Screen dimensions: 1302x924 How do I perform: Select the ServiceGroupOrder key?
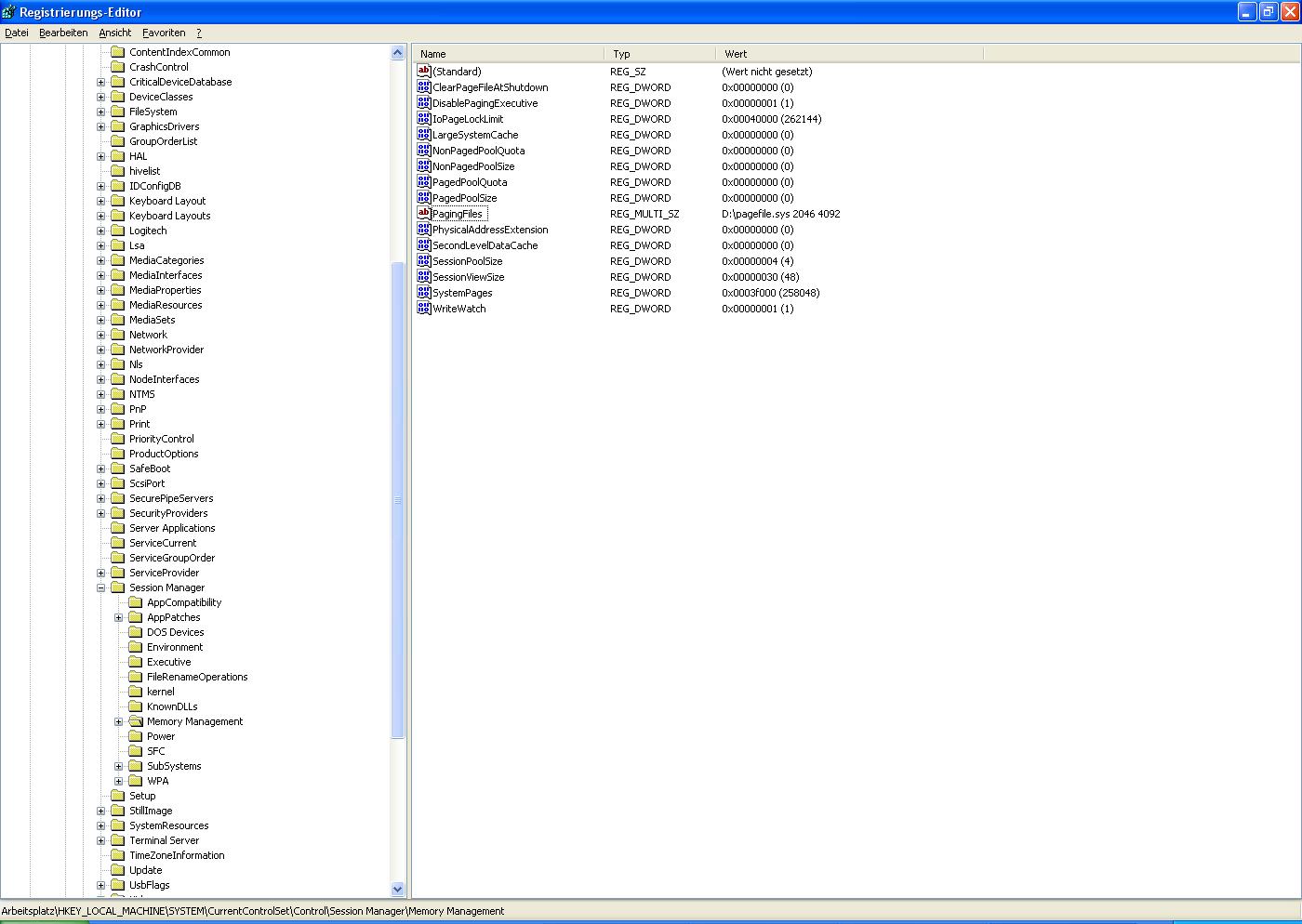[x=172, y=558]
